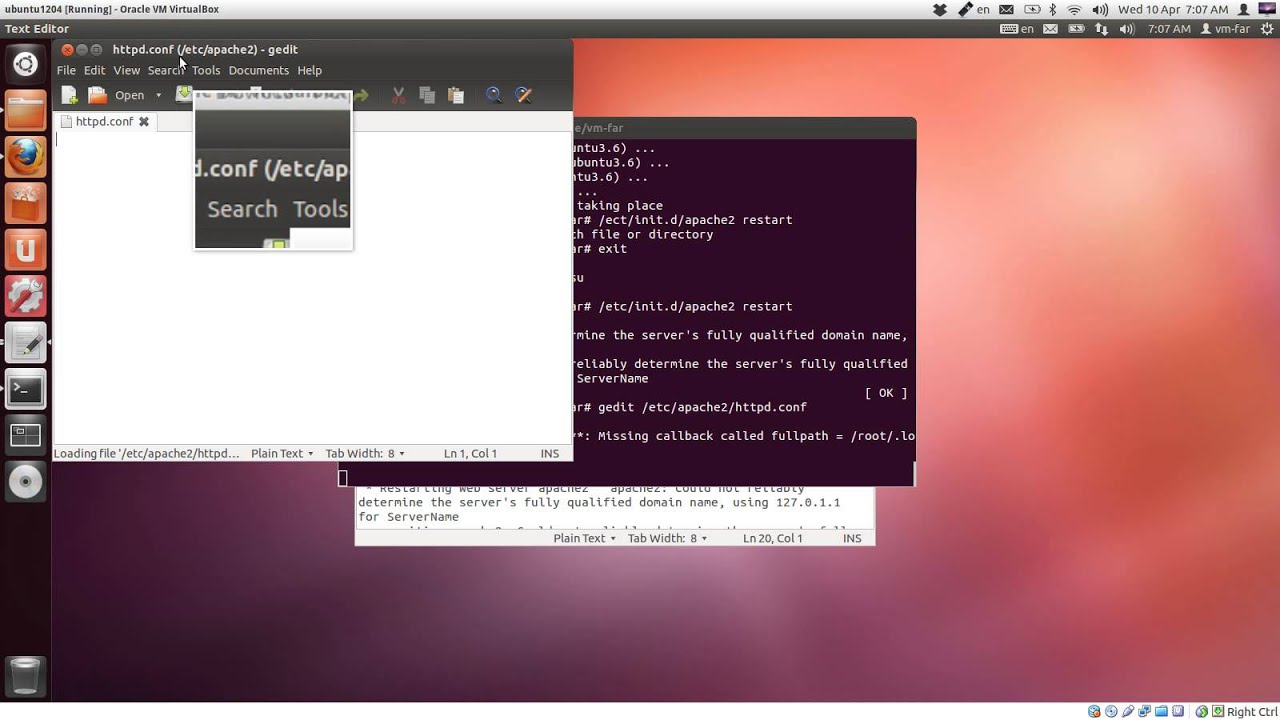Open Plain Text language dropdown in front gedit
This screenshot has height=720, width=1280.
coord(282,453)
